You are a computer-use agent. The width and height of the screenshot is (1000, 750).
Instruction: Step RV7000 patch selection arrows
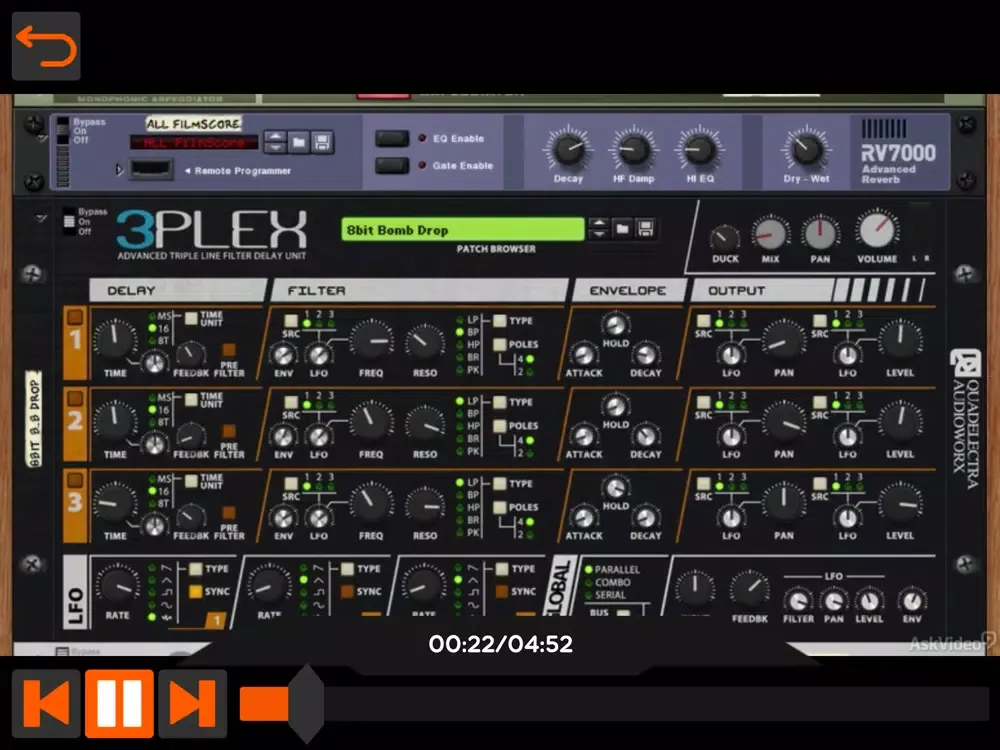(x=275, y=142)
